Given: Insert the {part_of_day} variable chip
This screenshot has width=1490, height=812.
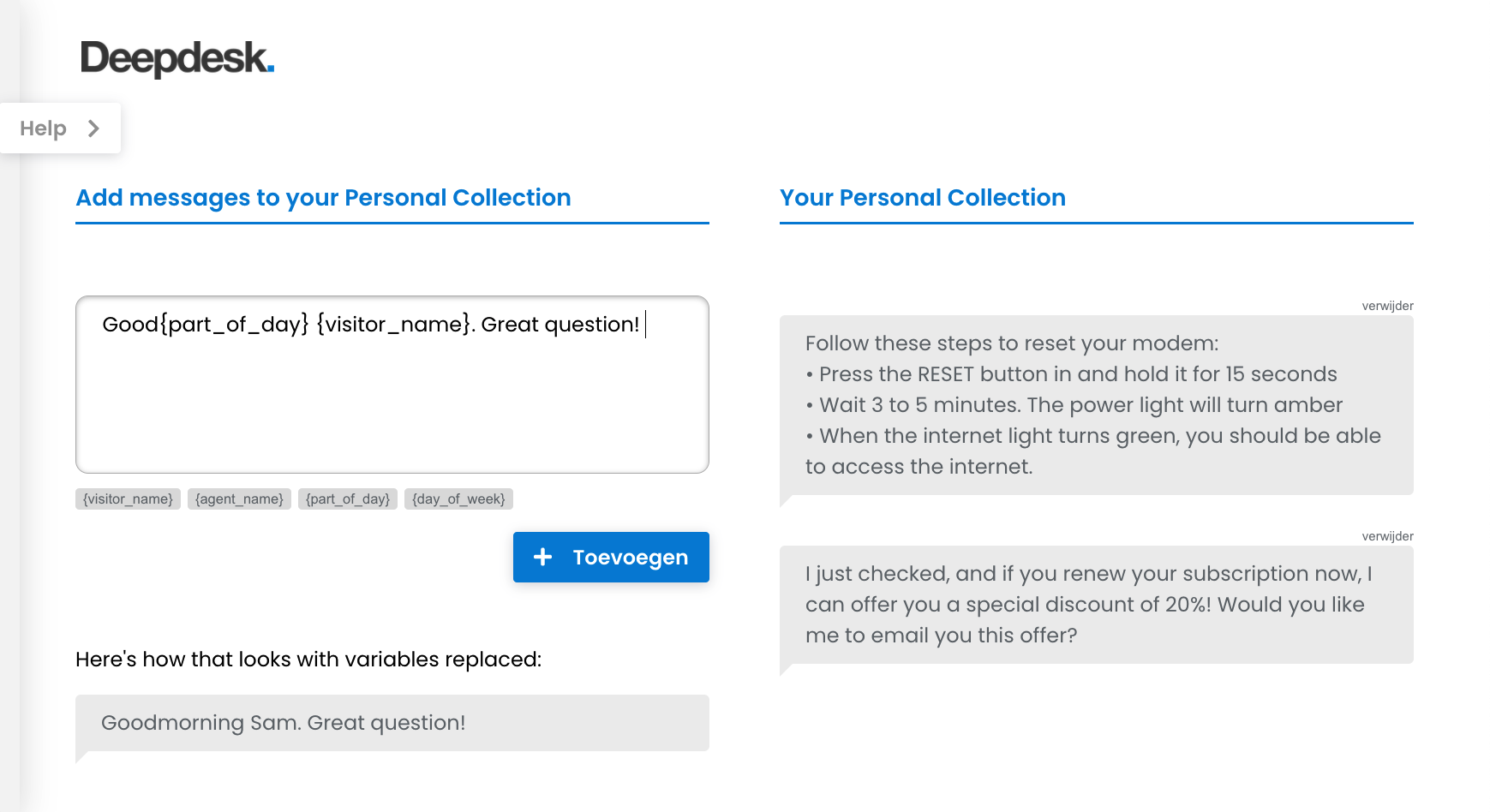Looking at the screenshot, I should pos(348,499).
